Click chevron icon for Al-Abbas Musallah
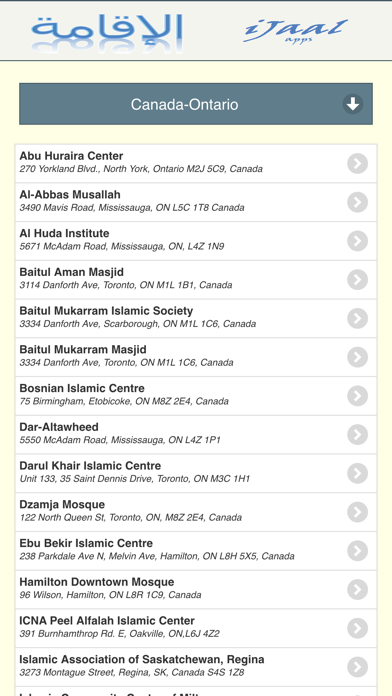392x696 pixels. click(x=357, y=202)
